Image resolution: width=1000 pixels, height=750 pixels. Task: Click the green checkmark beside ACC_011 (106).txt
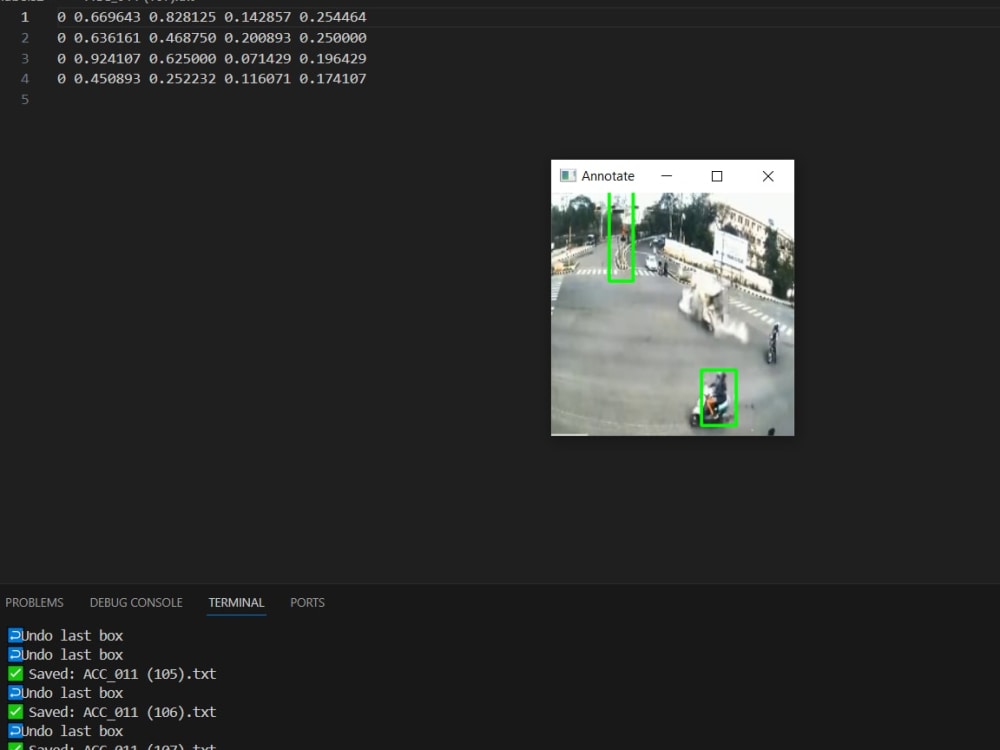[15, 712]
